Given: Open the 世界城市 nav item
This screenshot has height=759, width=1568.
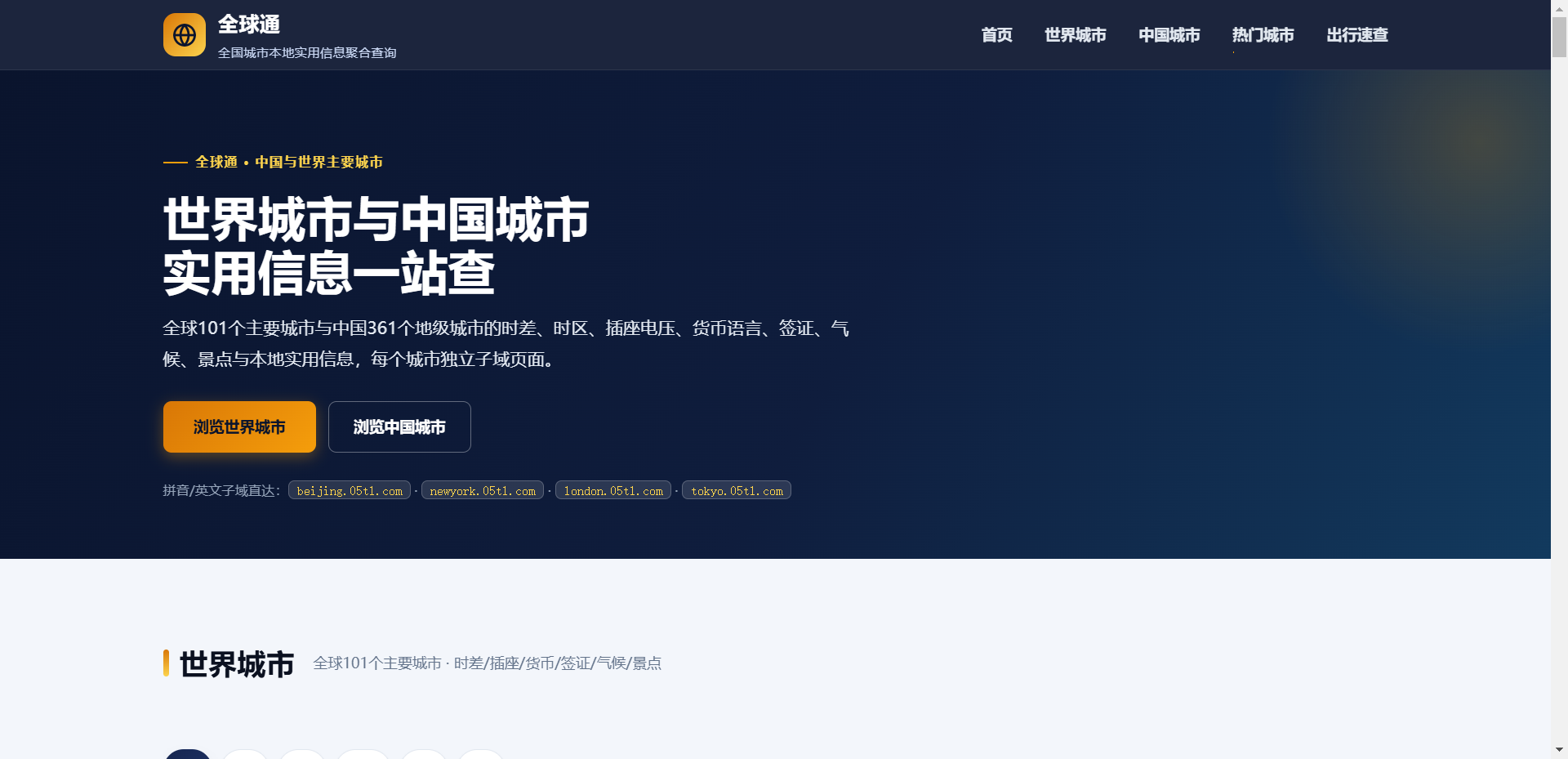Looking at the screenshot, I should (x=1075, y=35).
